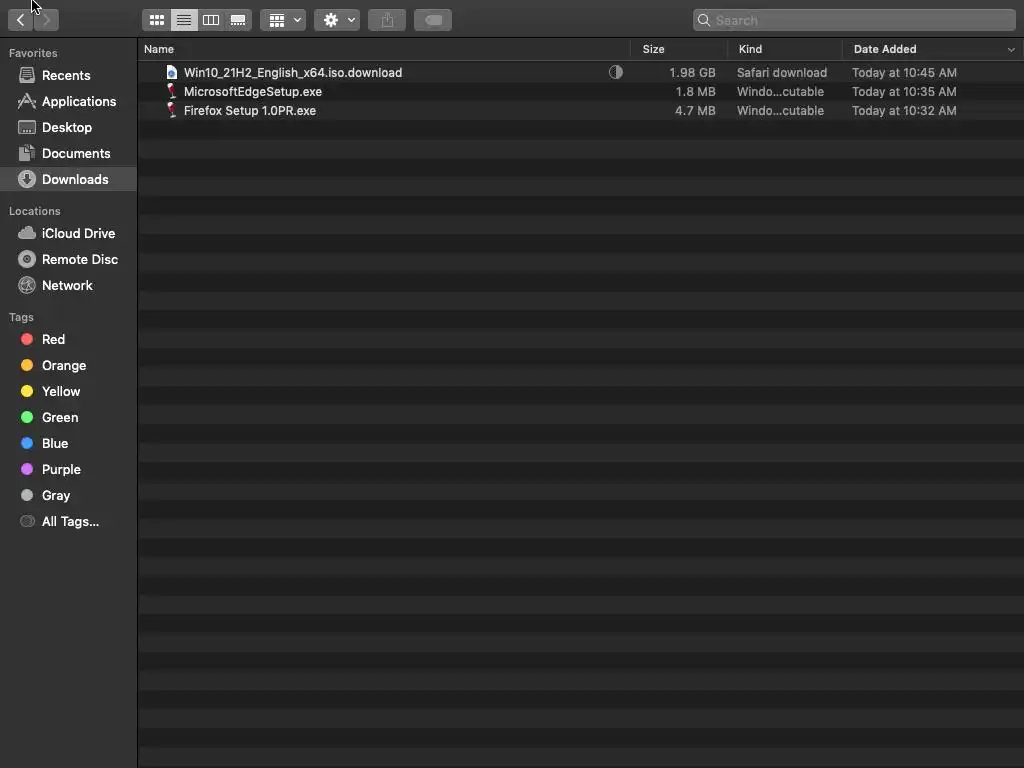Click the MicrosoftEdgeSetup.exe wine icon
Screen dimensions: 1024x768
[x=171, y=91]
